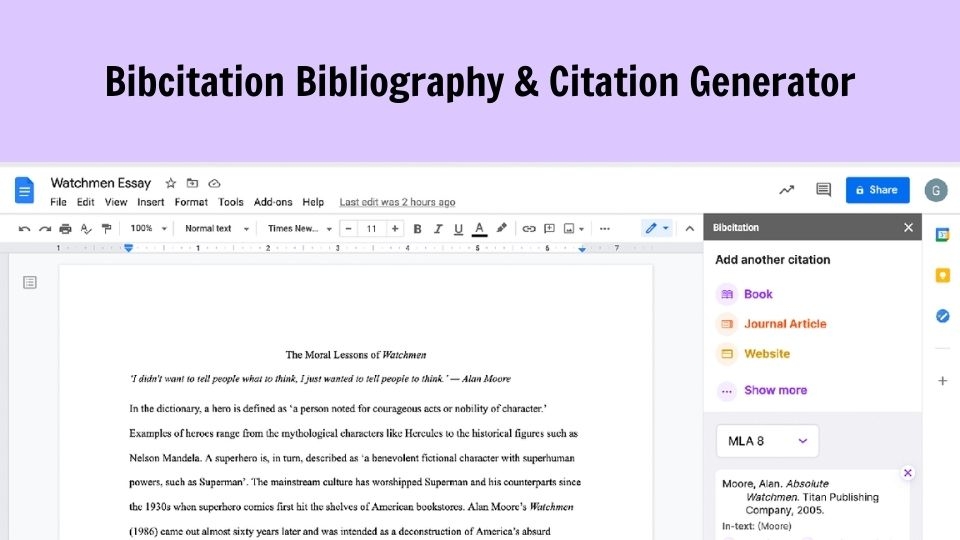Show more citation source types
The height and width of the screenshot is (540, 960).
(x=762, y=391)
